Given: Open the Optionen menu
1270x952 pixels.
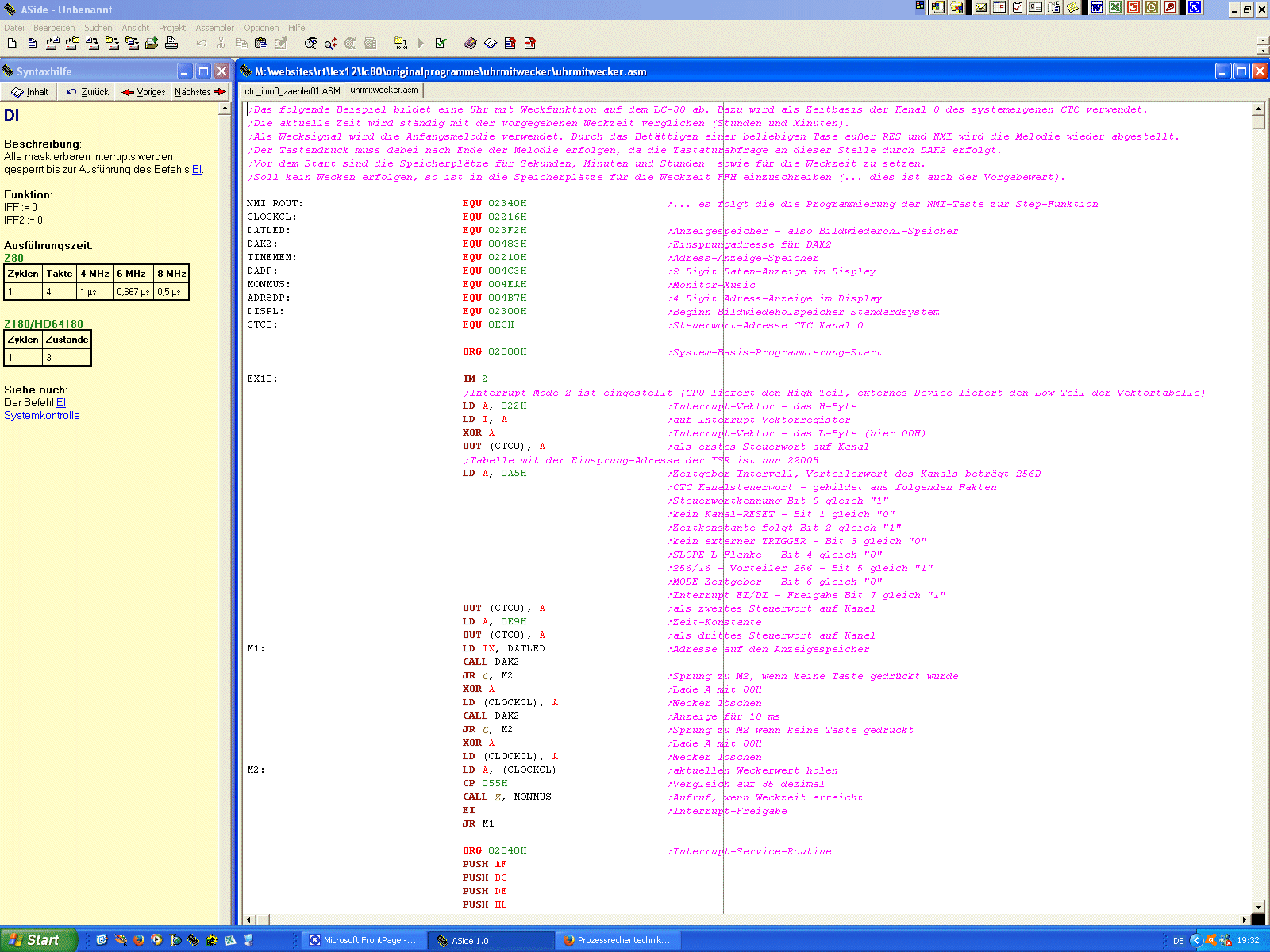Looking at the screenshot, I should (261, 28).
